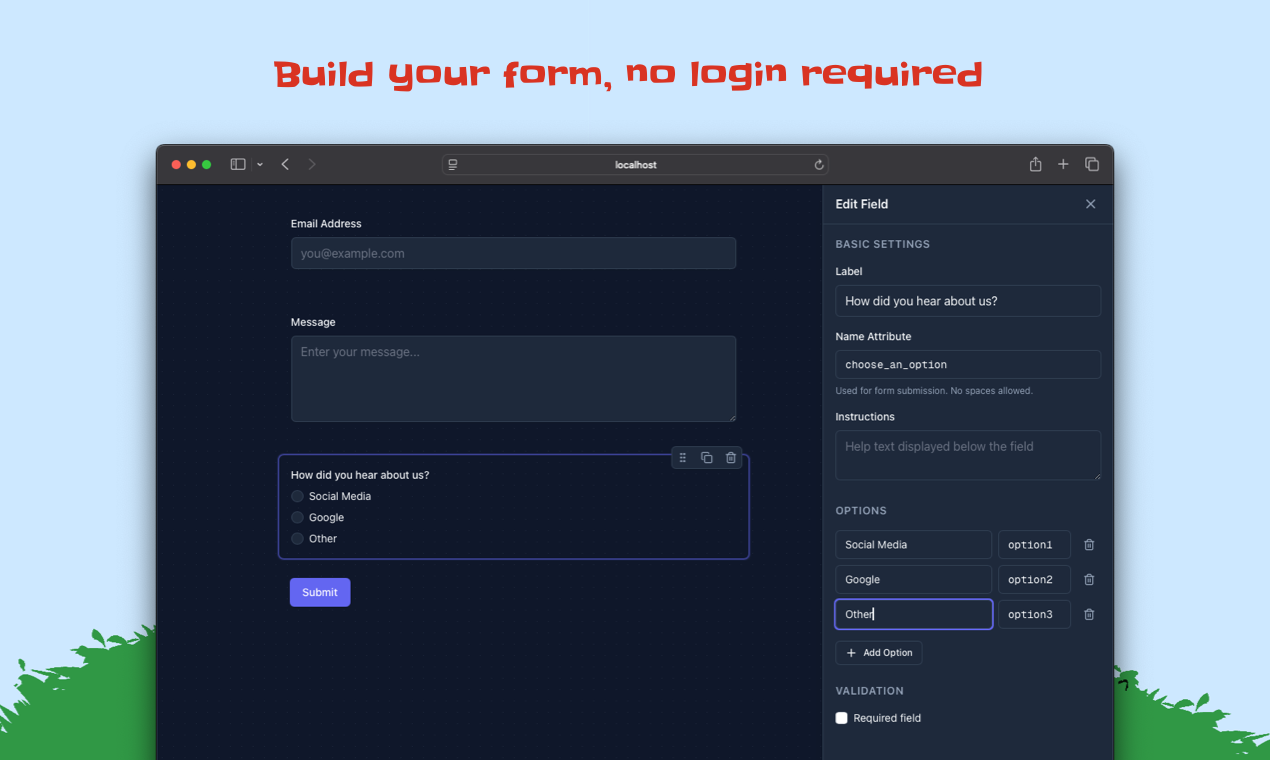Add a new option to the list

pyautogui.click(x=878, y=652)
